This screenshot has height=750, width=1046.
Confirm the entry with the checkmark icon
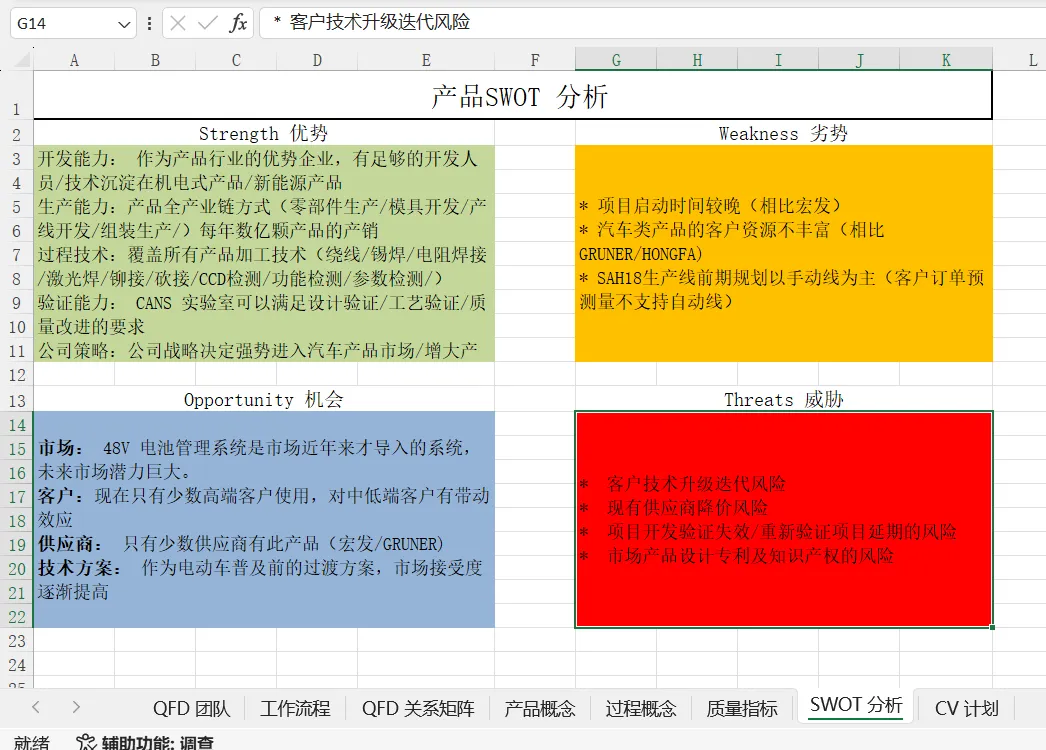[207, 23]
